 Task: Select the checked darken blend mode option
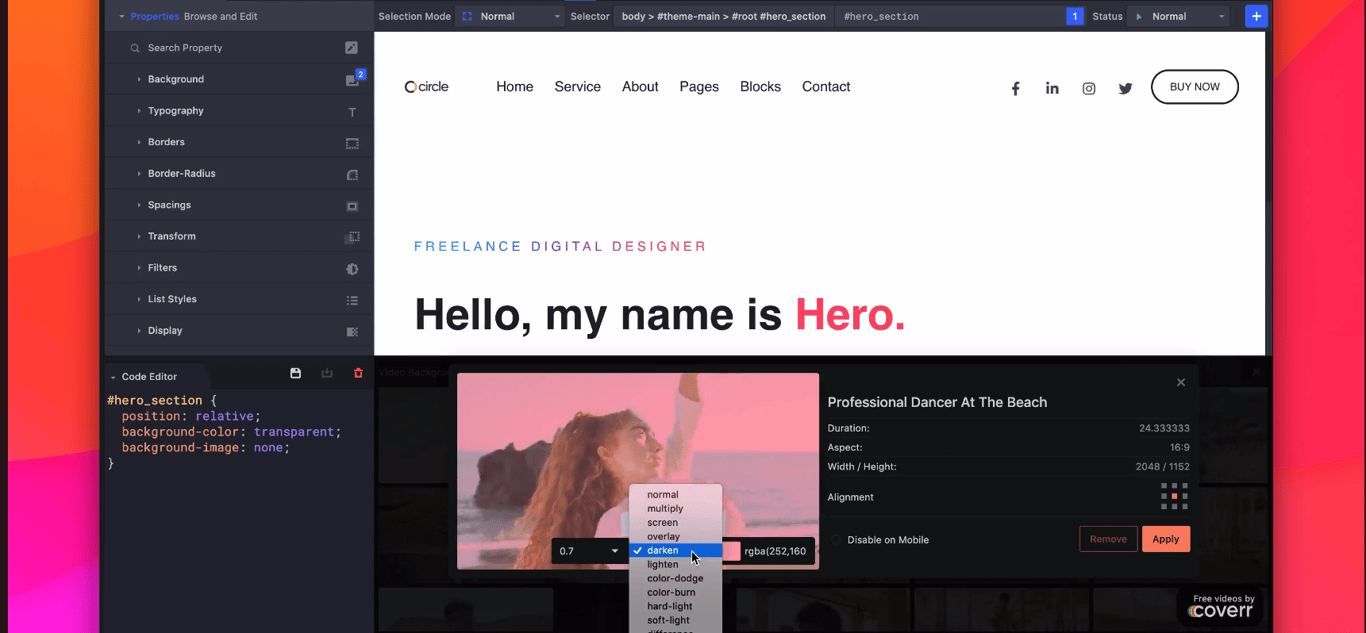point(676,550)
